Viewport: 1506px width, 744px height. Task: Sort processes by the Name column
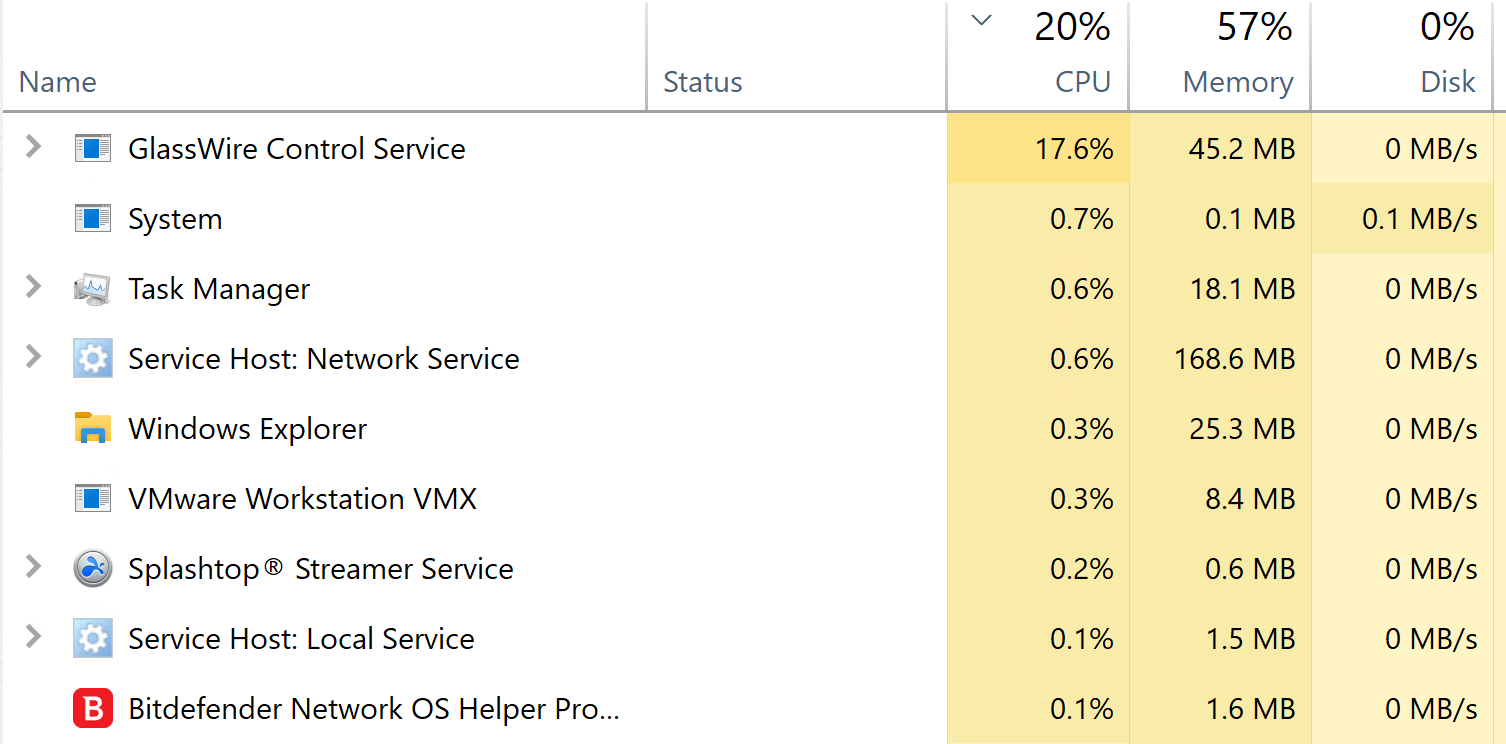[58, 82]
